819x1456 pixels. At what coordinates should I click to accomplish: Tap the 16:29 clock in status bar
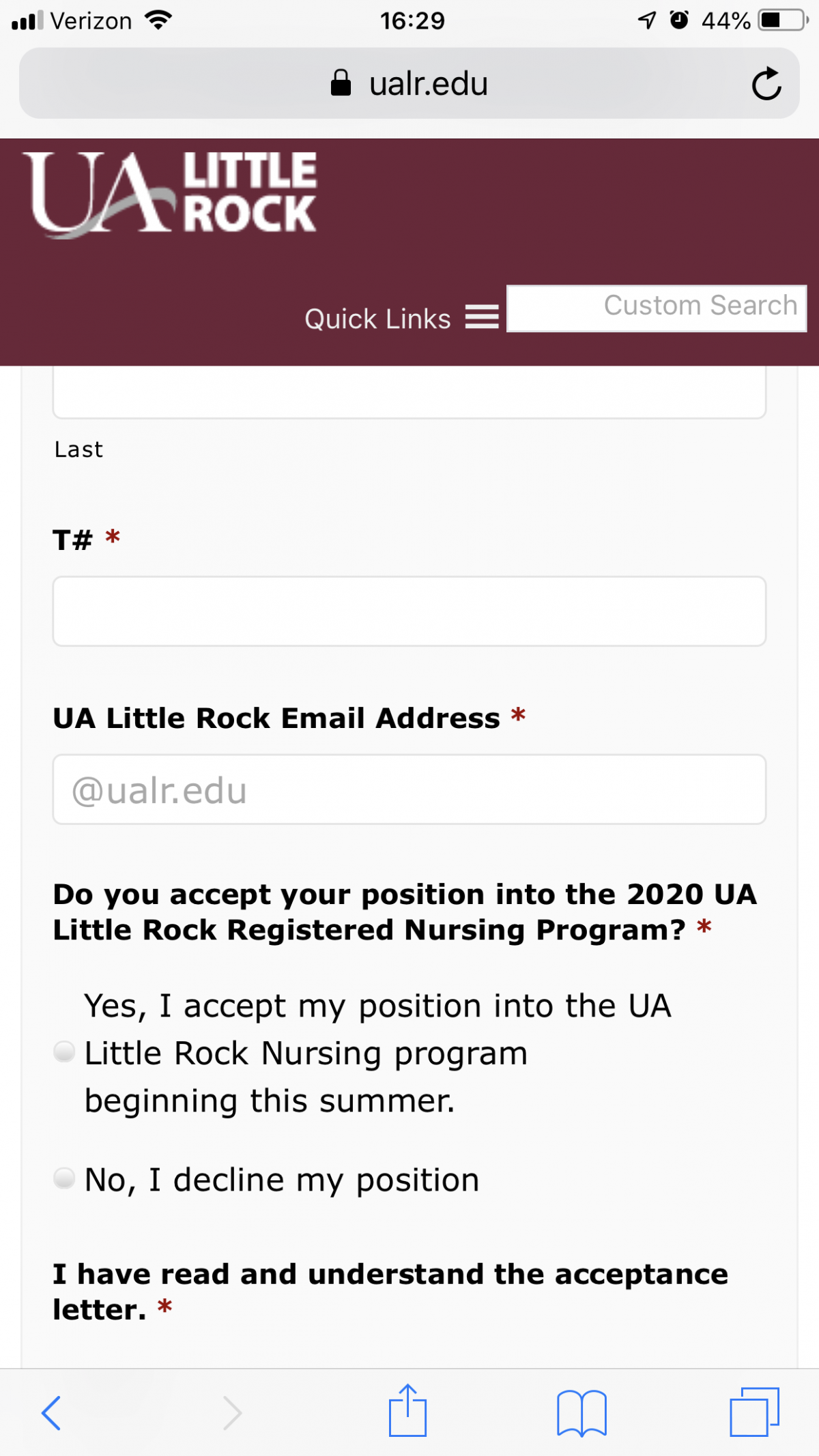412,21
